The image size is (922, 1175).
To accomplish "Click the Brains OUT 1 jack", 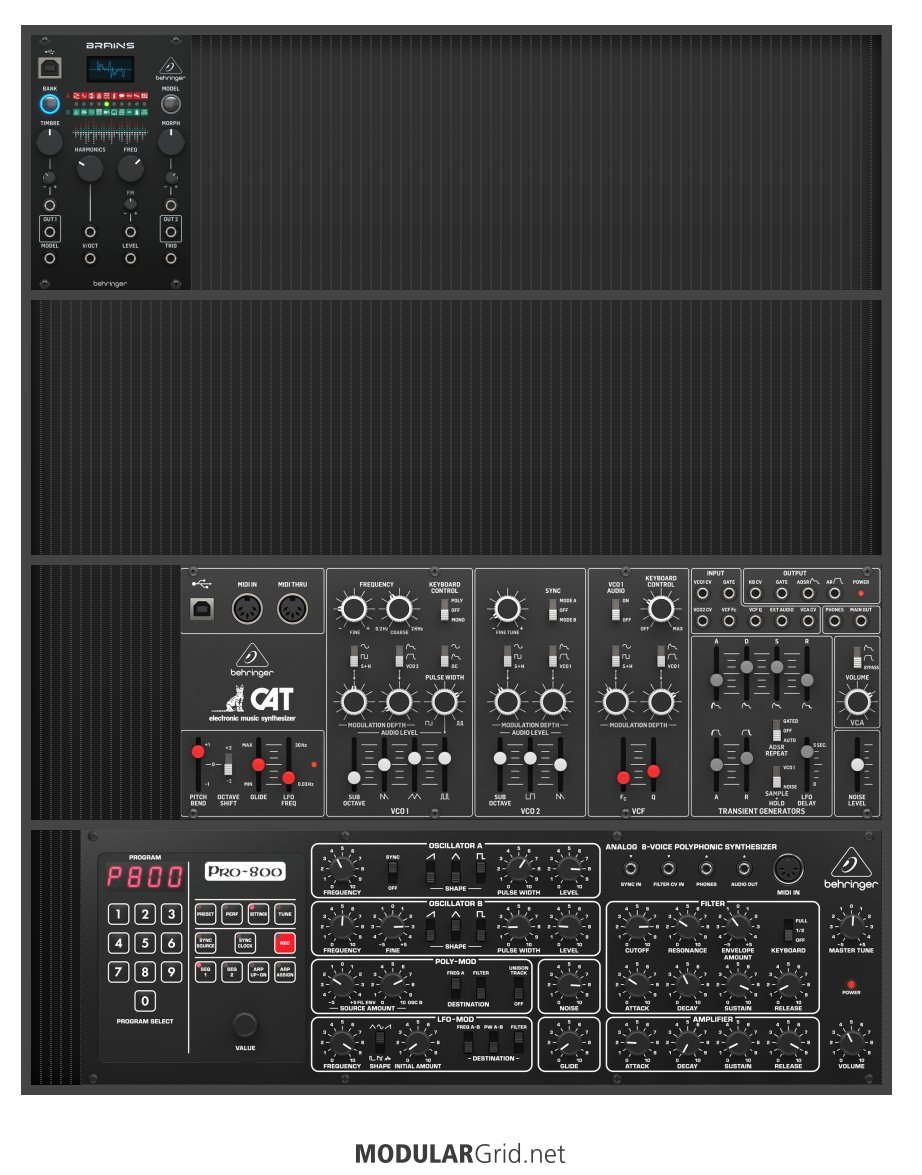I will coord(49,232).
